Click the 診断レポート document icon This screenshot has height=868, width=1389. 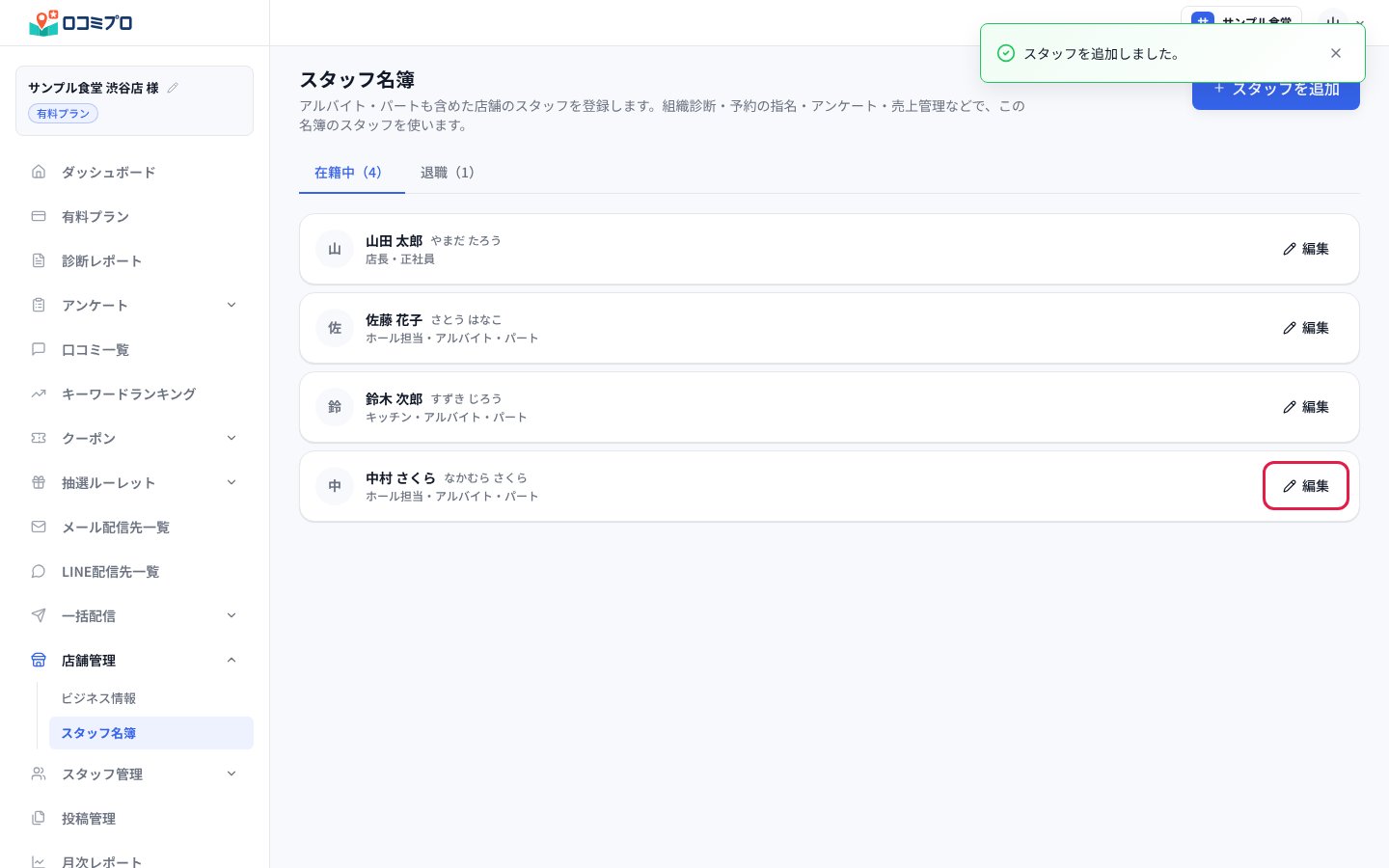tap(39, 260)
